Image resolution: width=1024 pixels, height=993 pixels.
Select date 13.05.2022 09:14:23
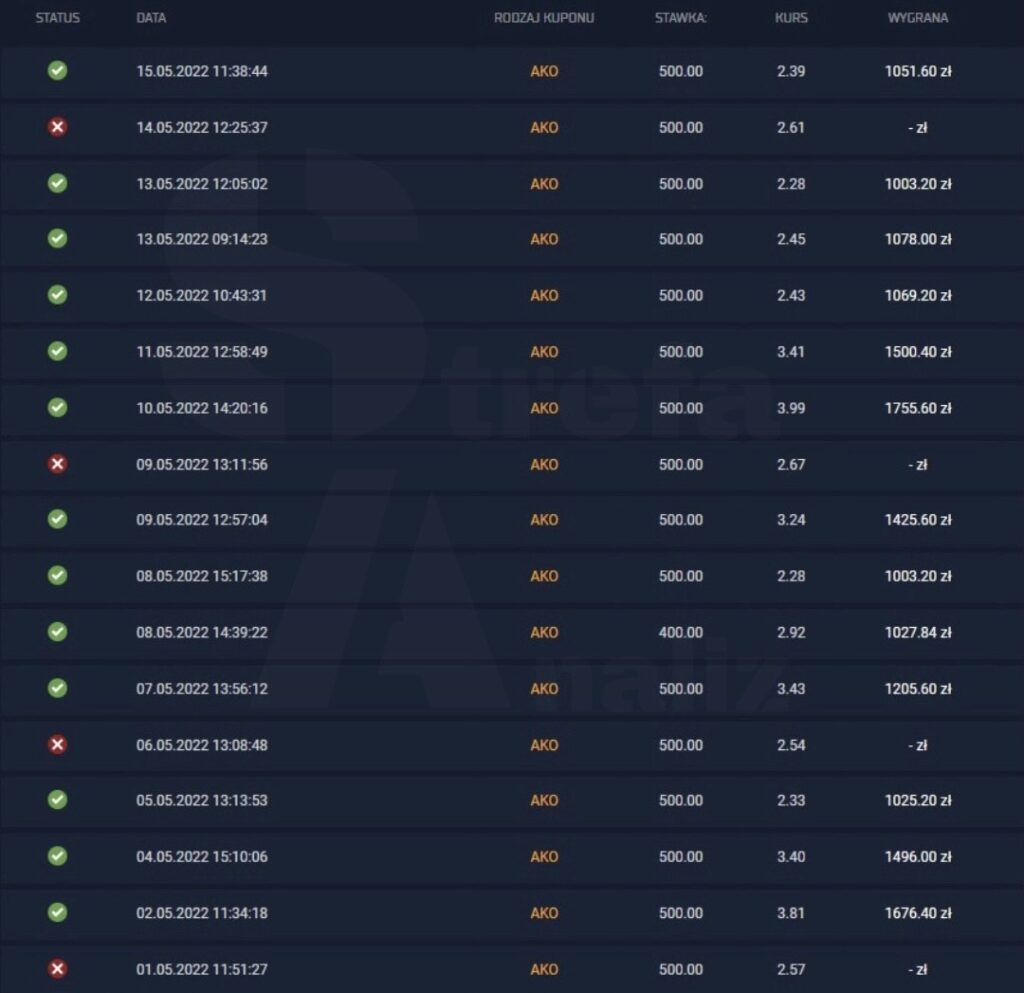[202, 239]
